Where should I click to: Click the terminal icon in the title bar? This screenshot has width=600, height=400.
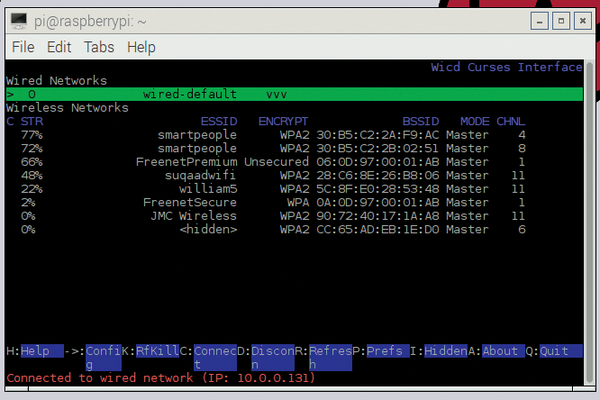(19, 21)
